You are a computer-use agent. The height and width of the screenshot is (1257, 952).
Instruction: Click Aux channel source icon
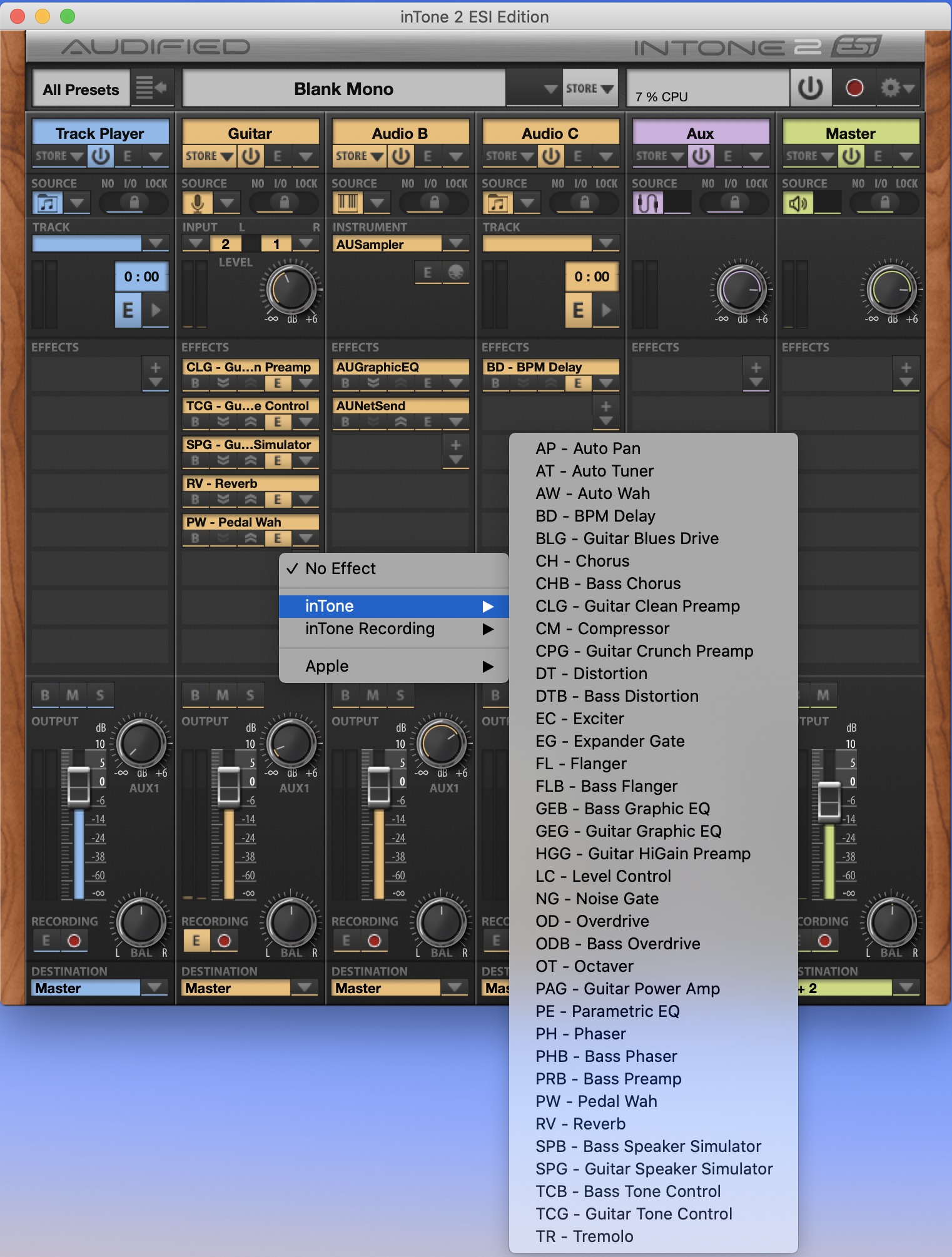pos(648,203)
